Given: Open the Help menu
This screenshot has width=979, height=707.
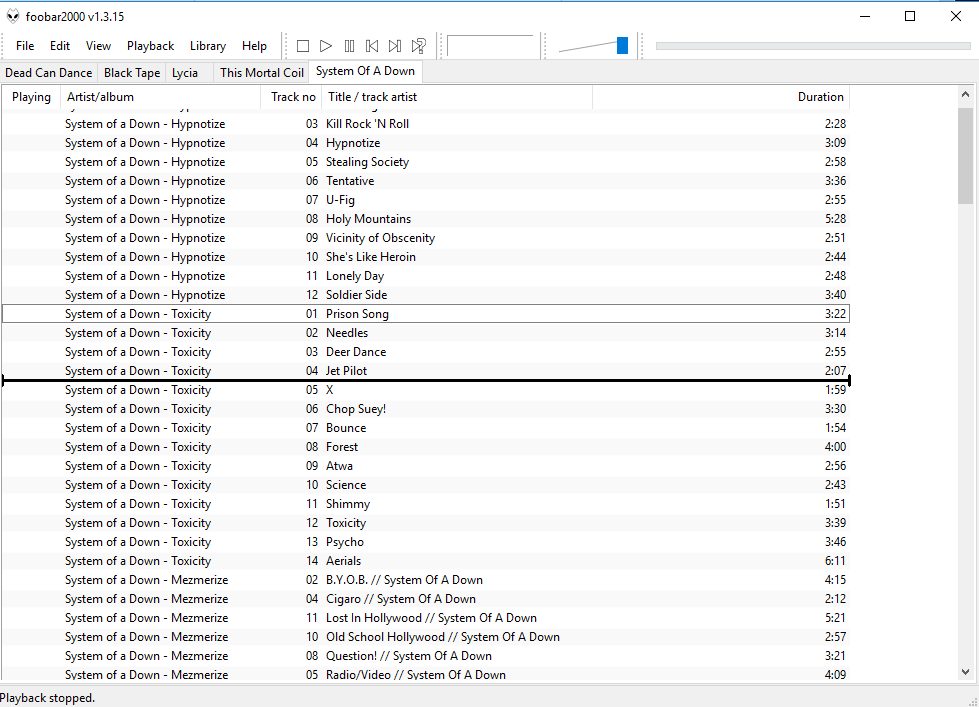Looking at the screenshot, I should [x=254, y=46].
